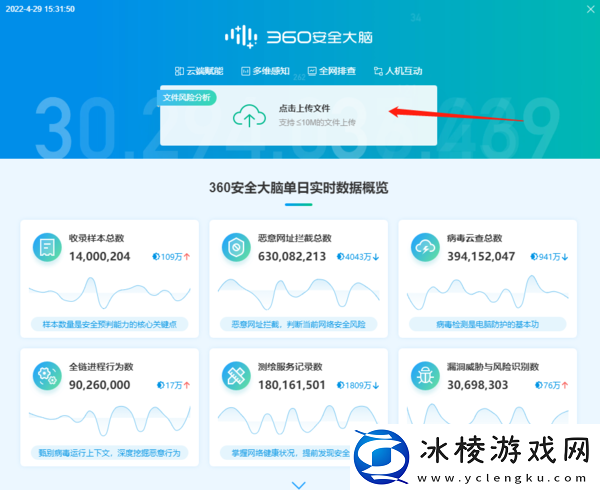Click the 支持≤10M的文件上传 hint text
Image resolution: width=600 pixels, height=490 pixels.
point(317,123)
